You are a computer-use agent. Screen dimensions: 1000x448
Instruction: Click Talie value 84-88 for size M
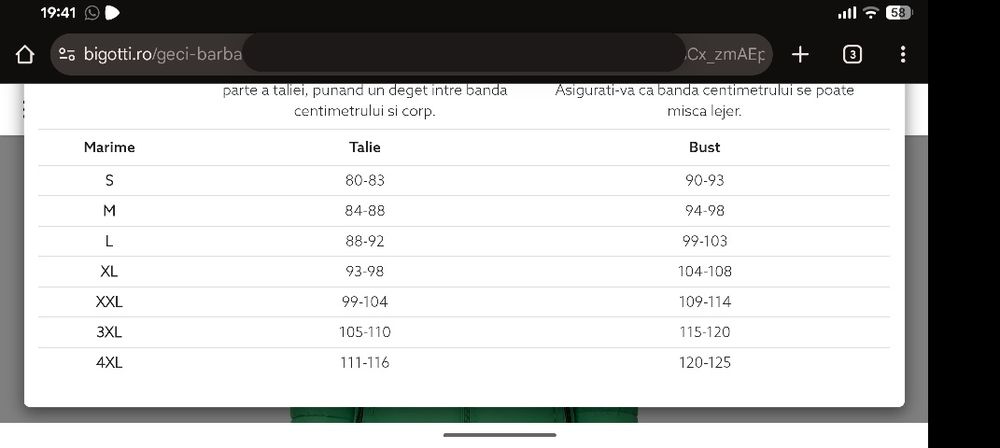[x=365, y=211]
